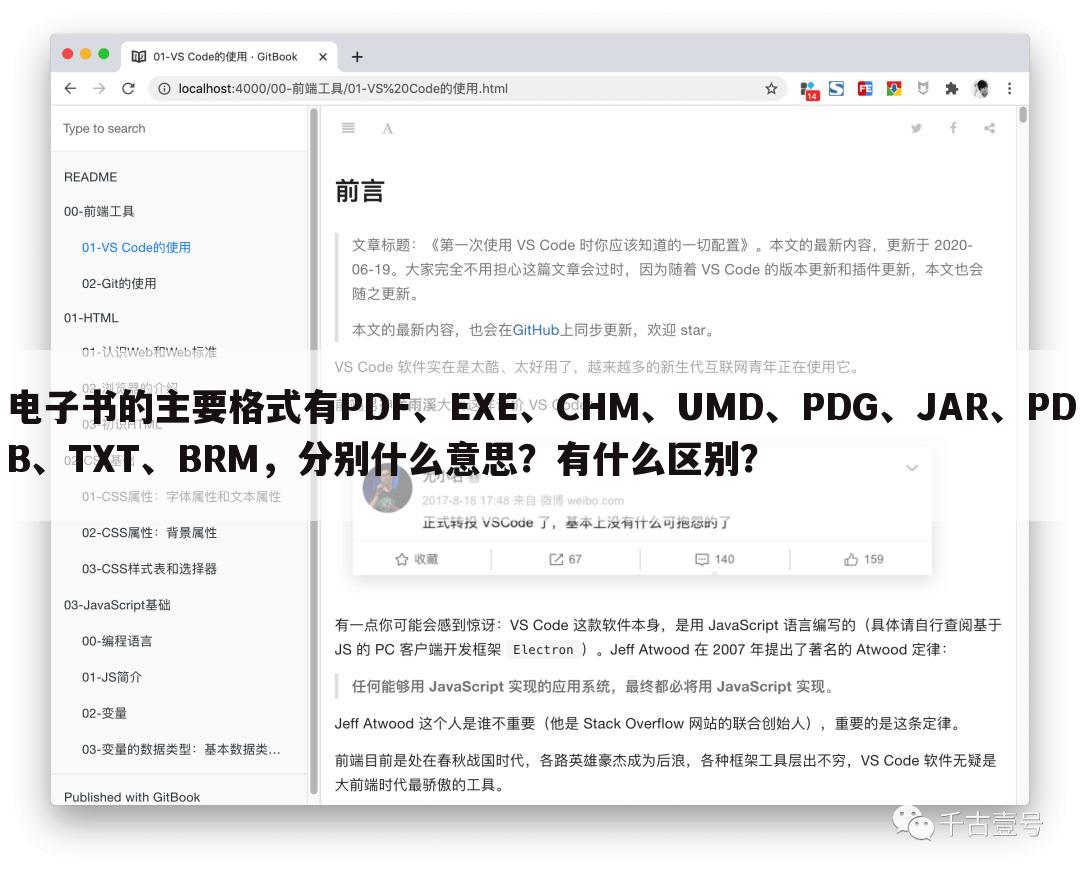
Task: Open the Extensions puzzle piece menu
Action: [x=952, y=88]
